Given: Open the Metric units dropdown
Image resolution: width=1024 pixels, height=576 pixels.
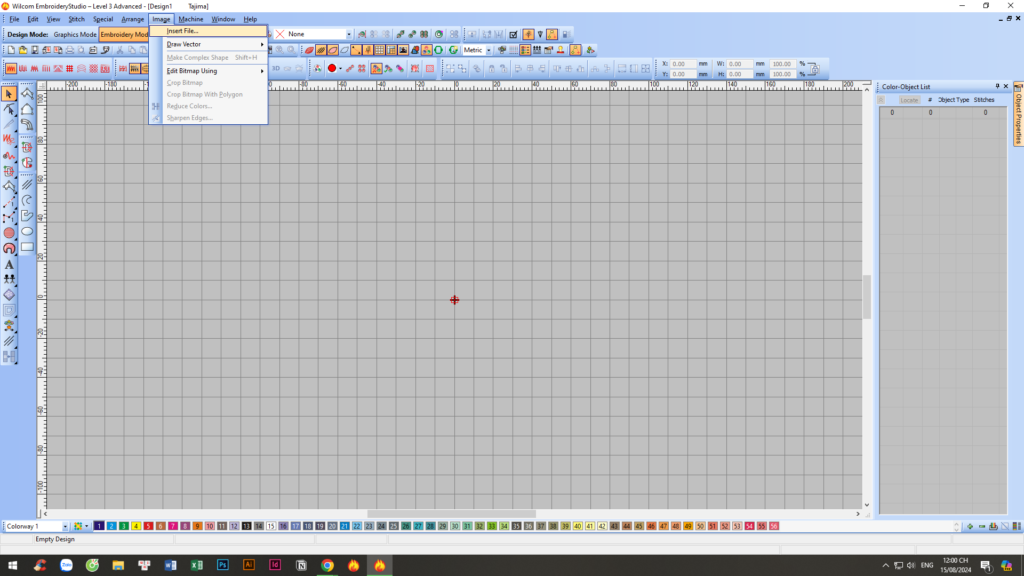Looking at the screenshot, I should click(x=488, y=50).
